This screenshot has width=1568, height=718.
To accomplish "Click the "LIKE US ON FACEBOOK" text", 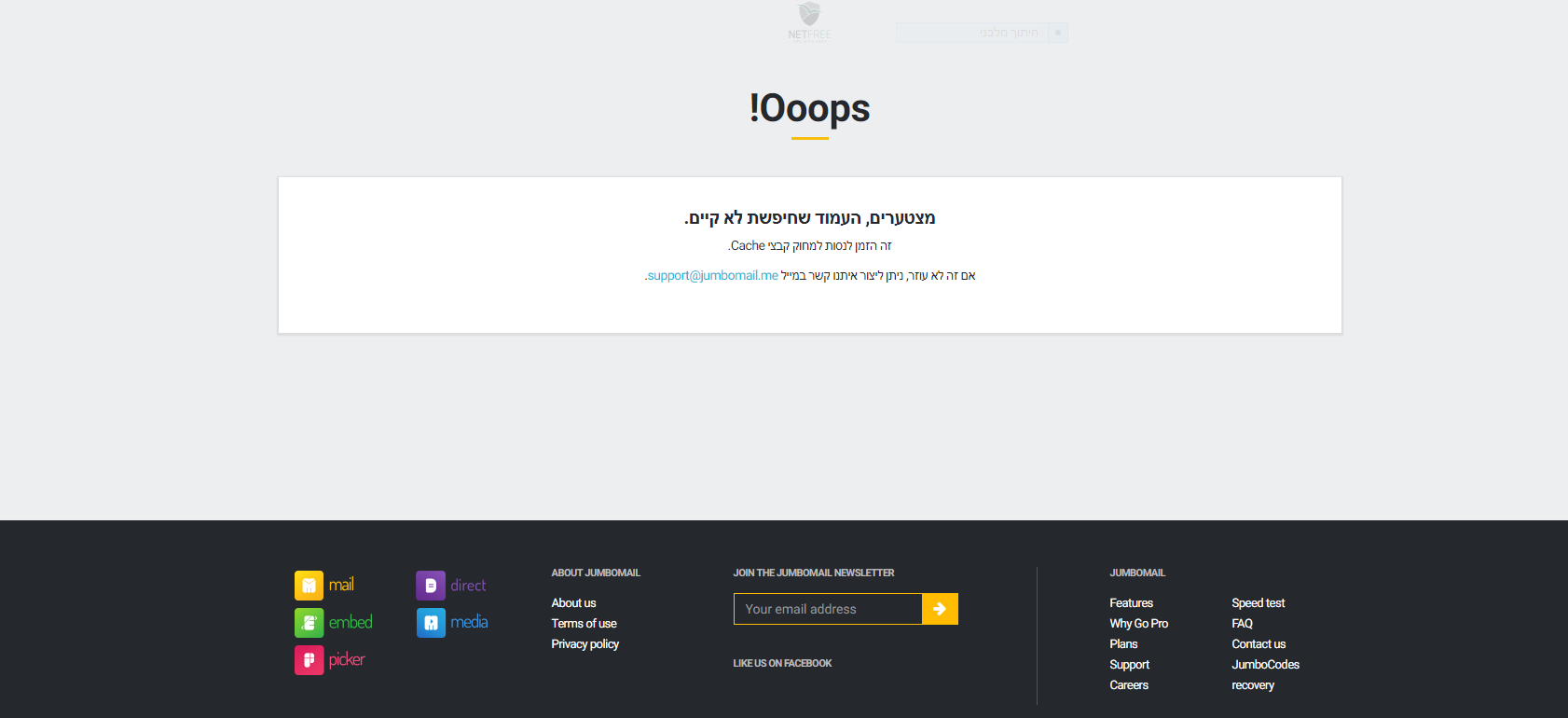I will (782, 664).
